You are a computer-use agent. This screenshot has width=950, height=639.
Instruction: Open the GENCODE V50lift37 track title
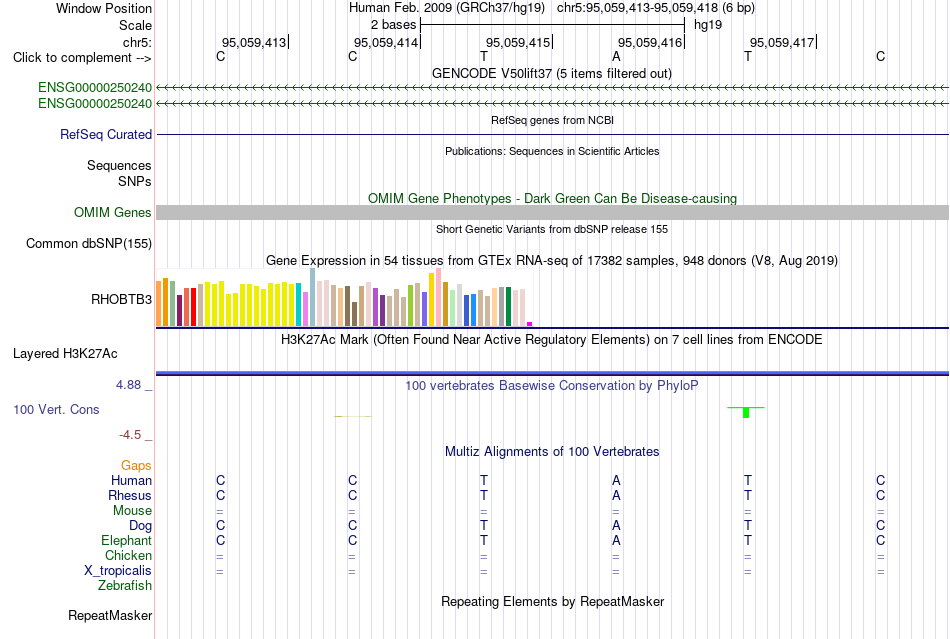tap(551, 73)
